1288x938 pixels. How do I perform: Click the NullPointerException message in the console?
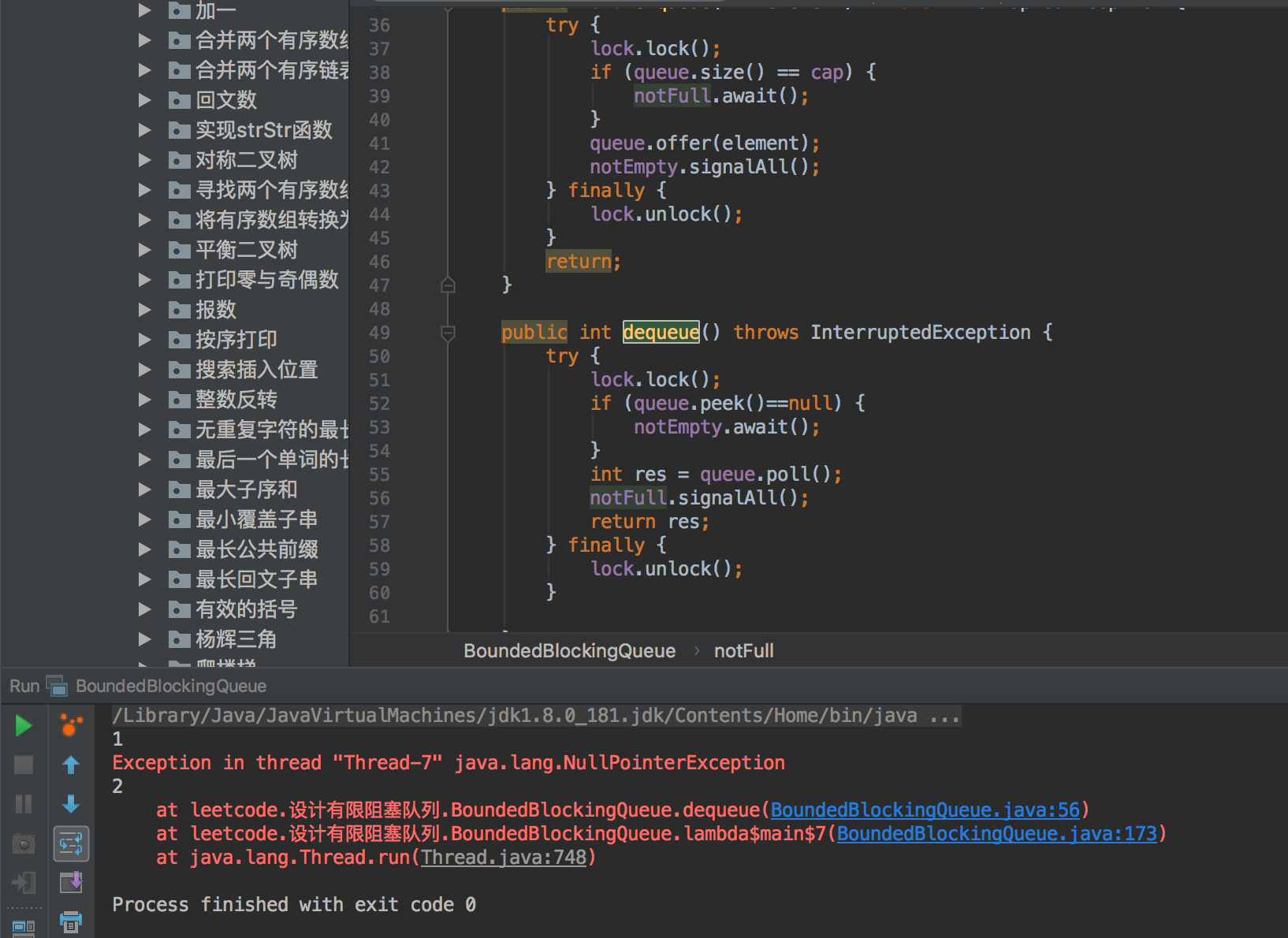pos(449,763)
